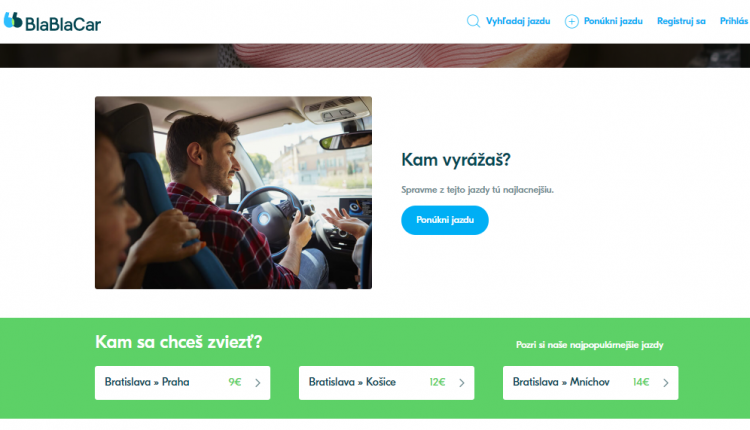Click the driver in car photo
The height and width of the screenshot is (430, 750).
point(233,193)
